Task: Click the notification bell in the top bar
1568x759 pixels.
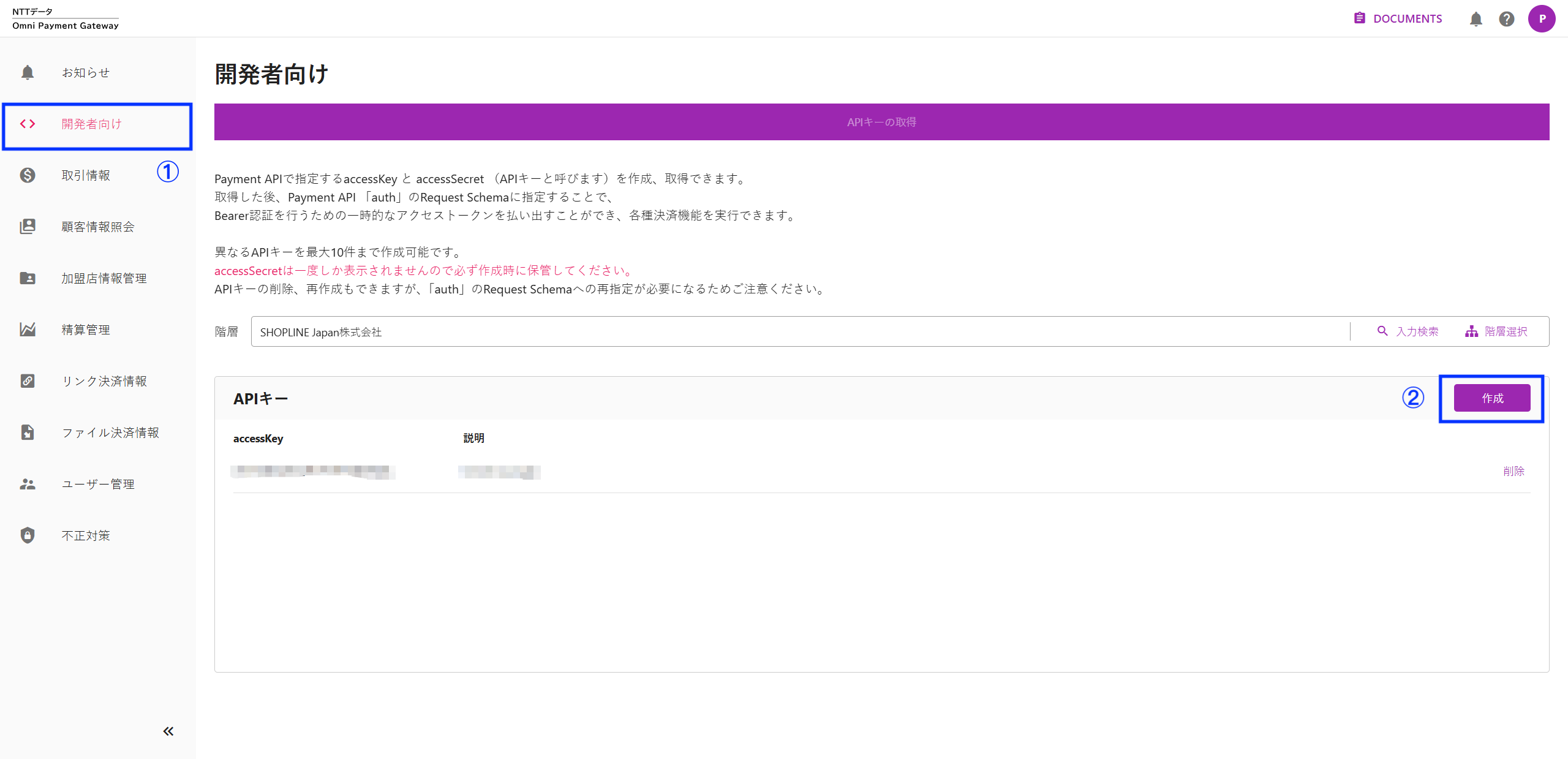Action: [1476, 18]
